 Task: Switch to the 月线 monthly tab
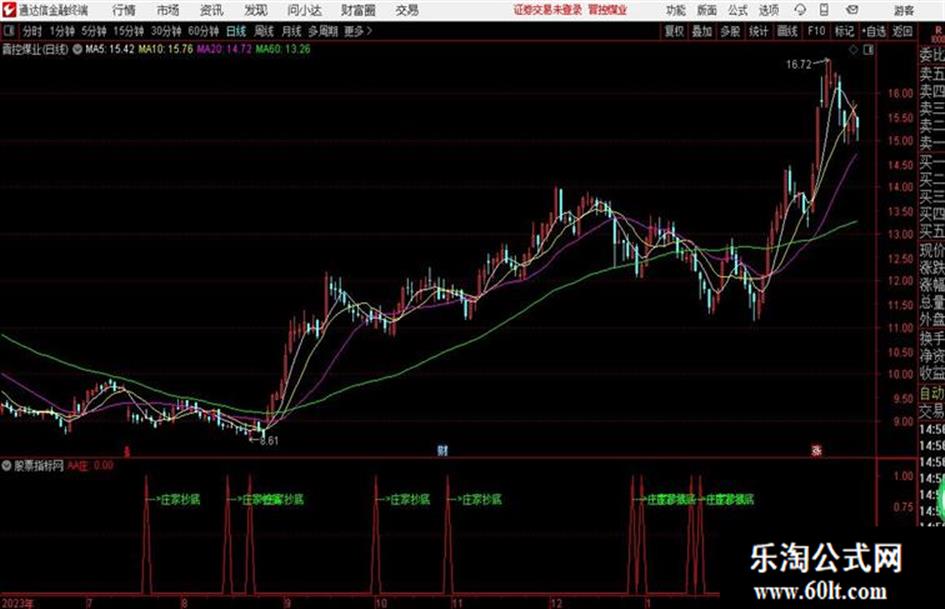[292, 31]
